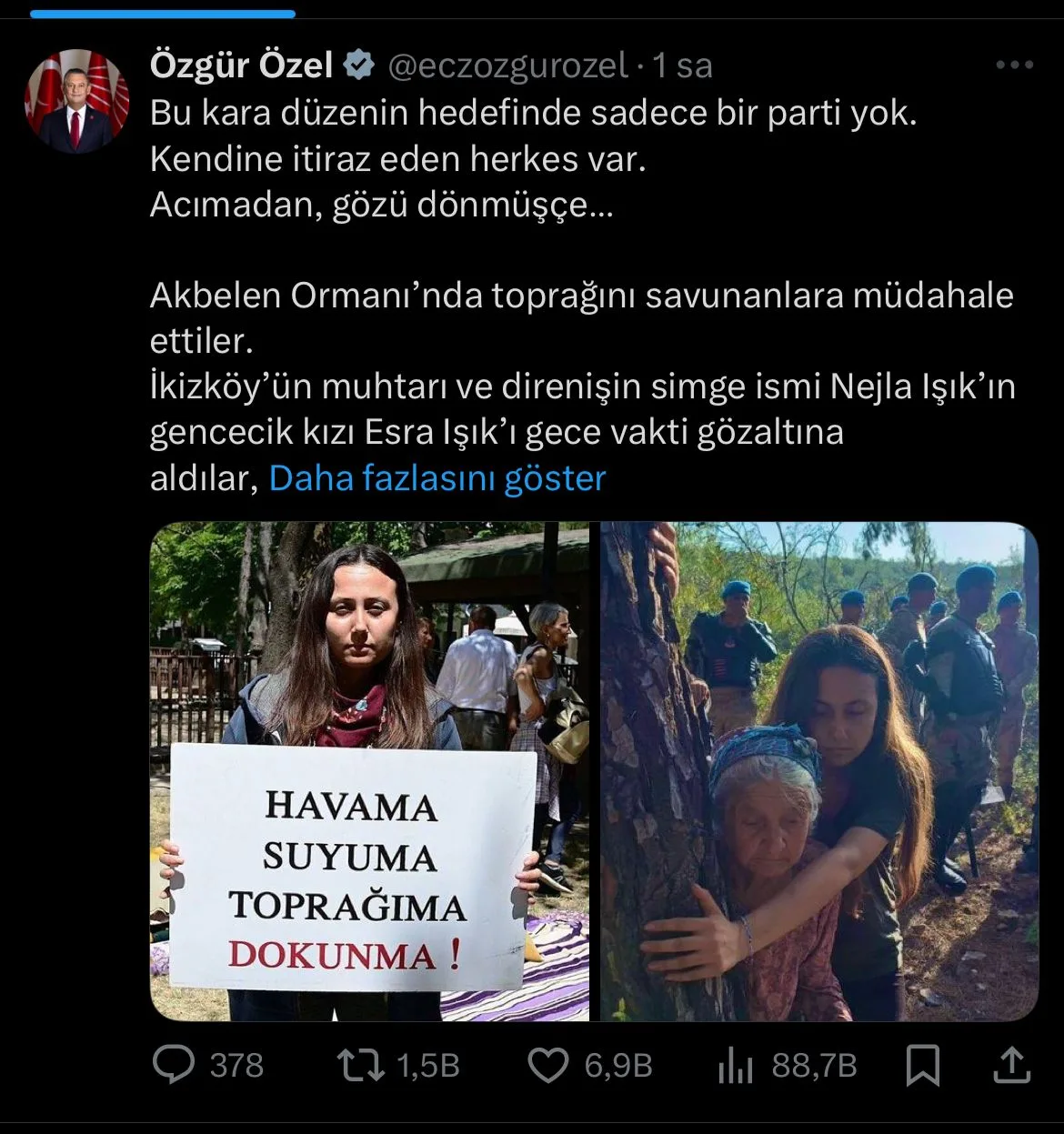Open Özgür Özel's profile avatar

click(76, 101)
